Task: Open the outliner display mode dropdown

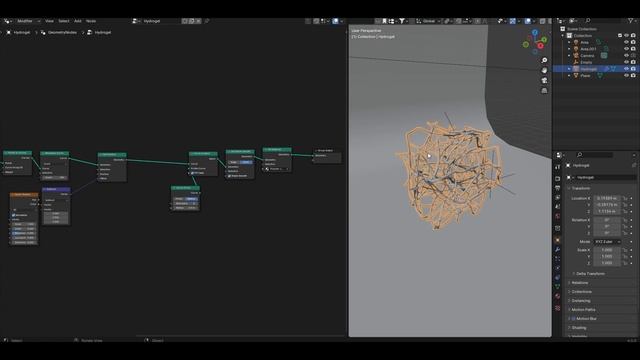Action: pos(573,21)
